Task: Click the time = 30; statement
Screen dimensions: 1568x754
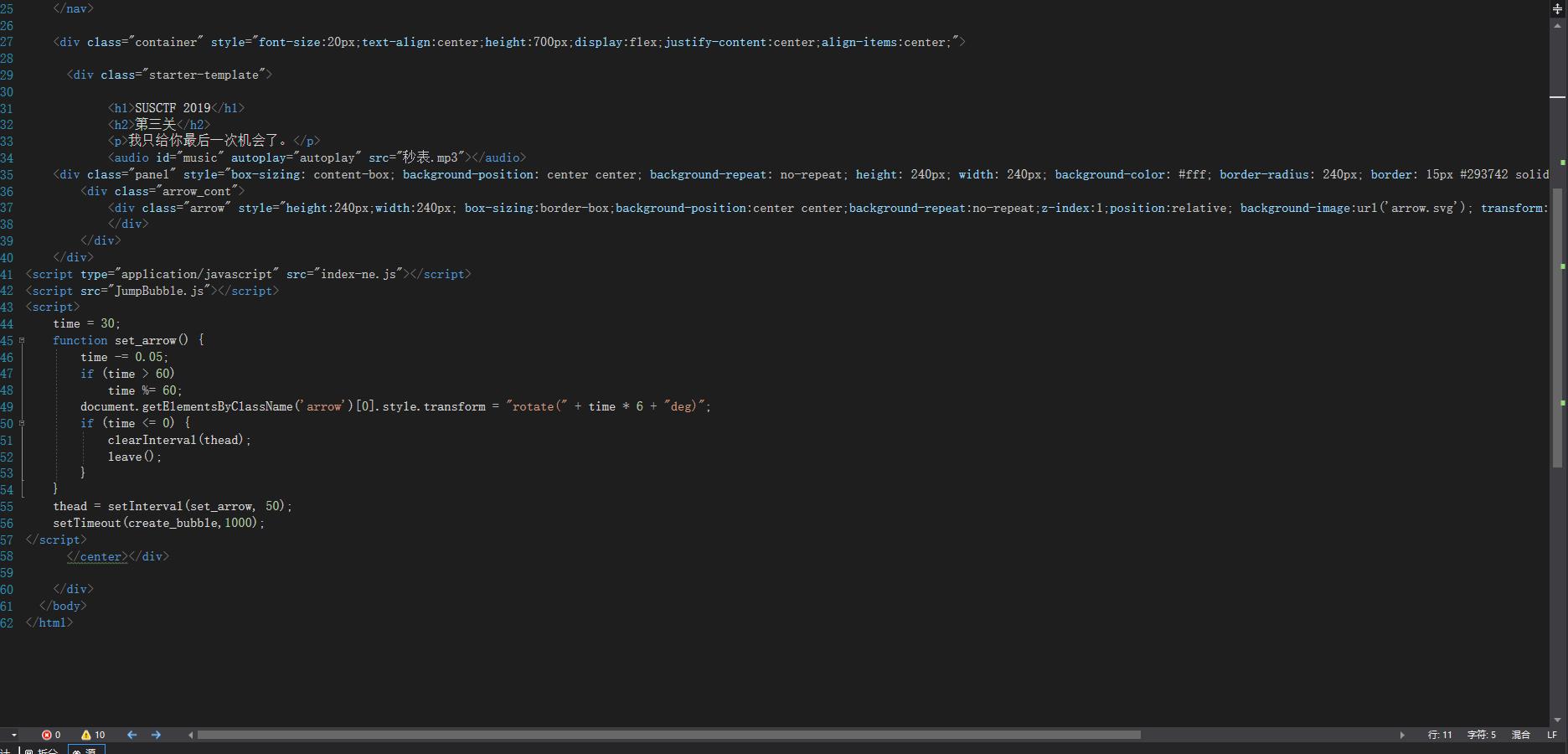Action: pos(87,323)
